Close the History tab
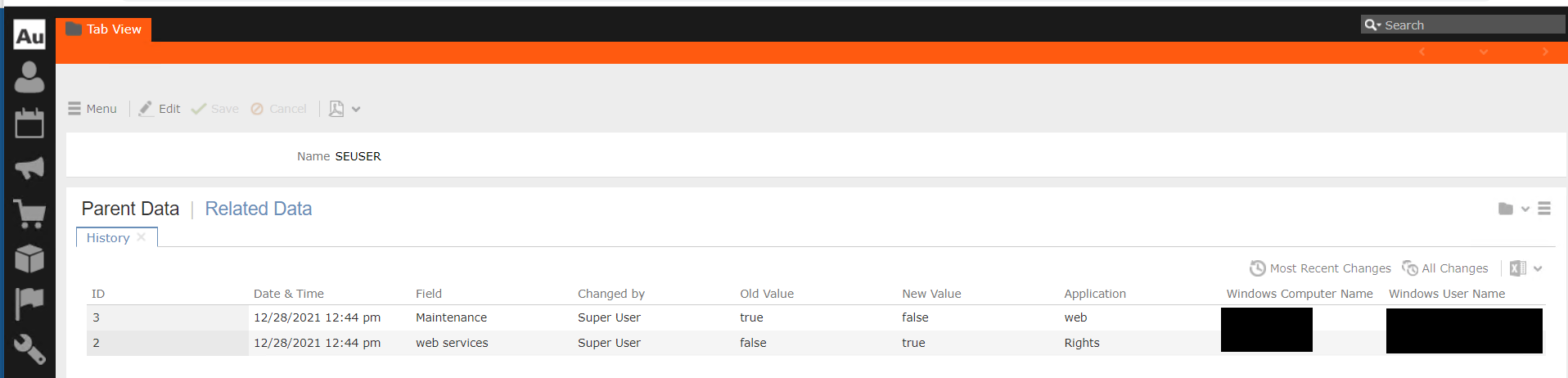 pyautogui.click(x=142, y=237)
